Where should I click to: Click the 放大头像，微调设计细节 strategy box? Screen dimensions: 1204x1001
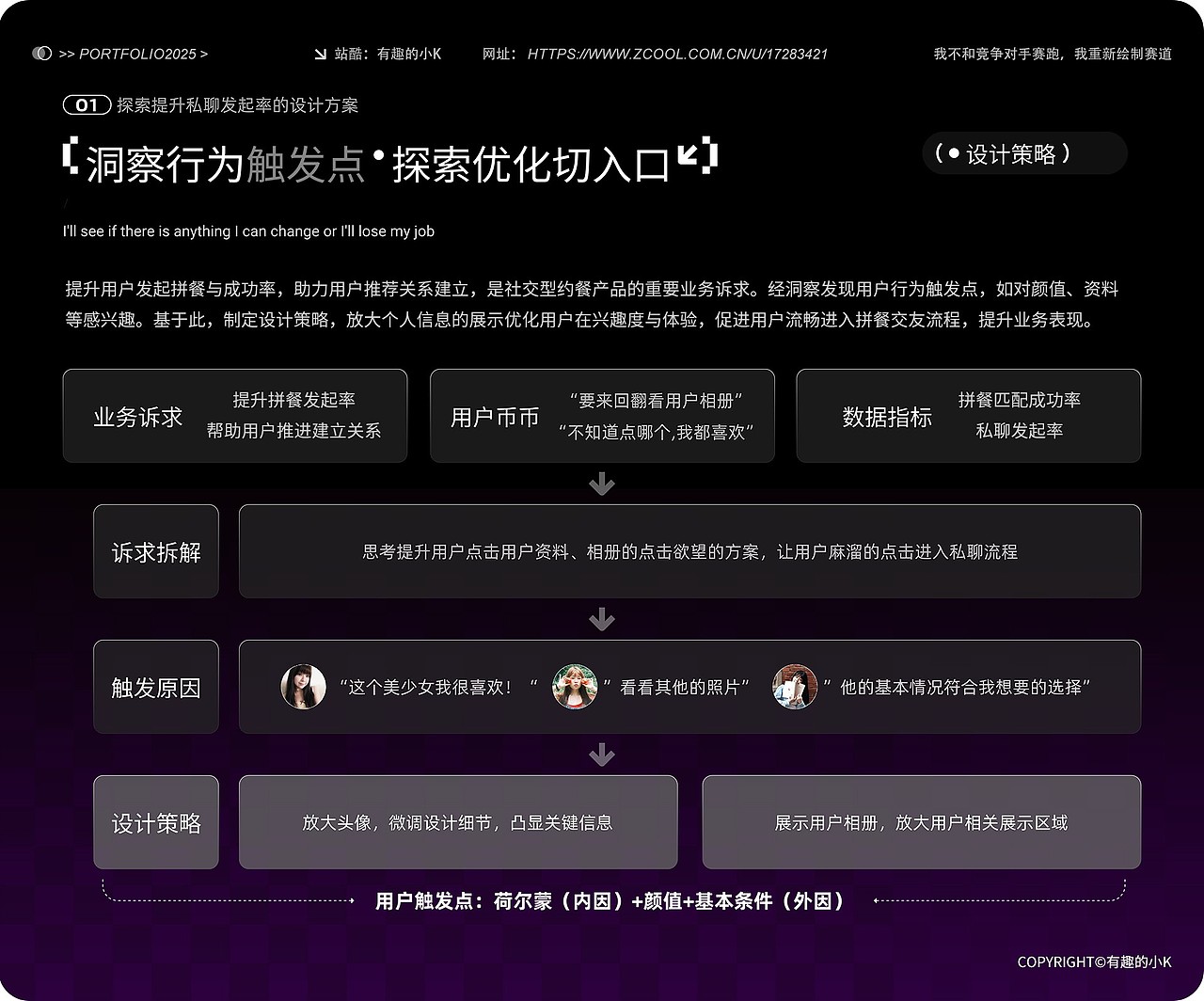[458, 822]
